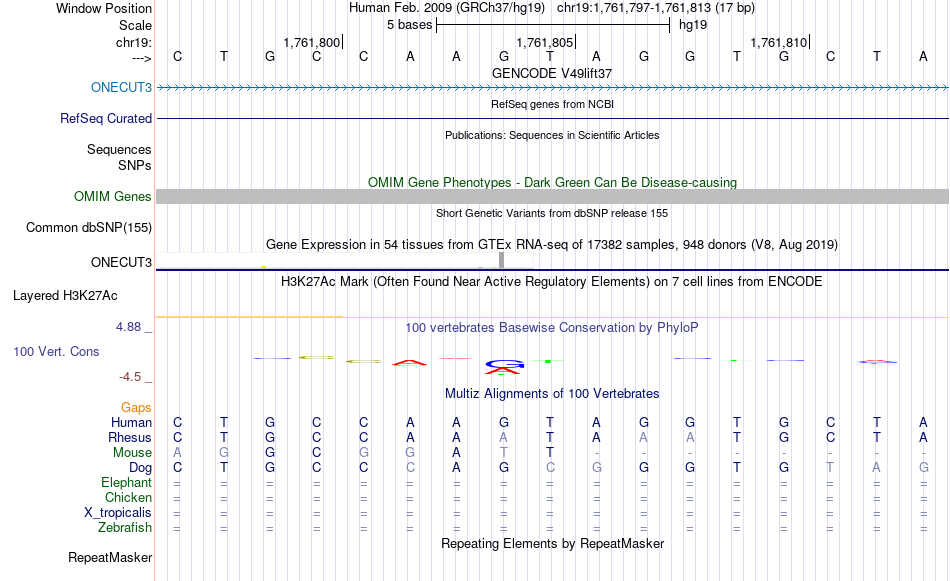Click the sequence direction arrow label
This screenshot has width=950, height=581.
(141, 58)
